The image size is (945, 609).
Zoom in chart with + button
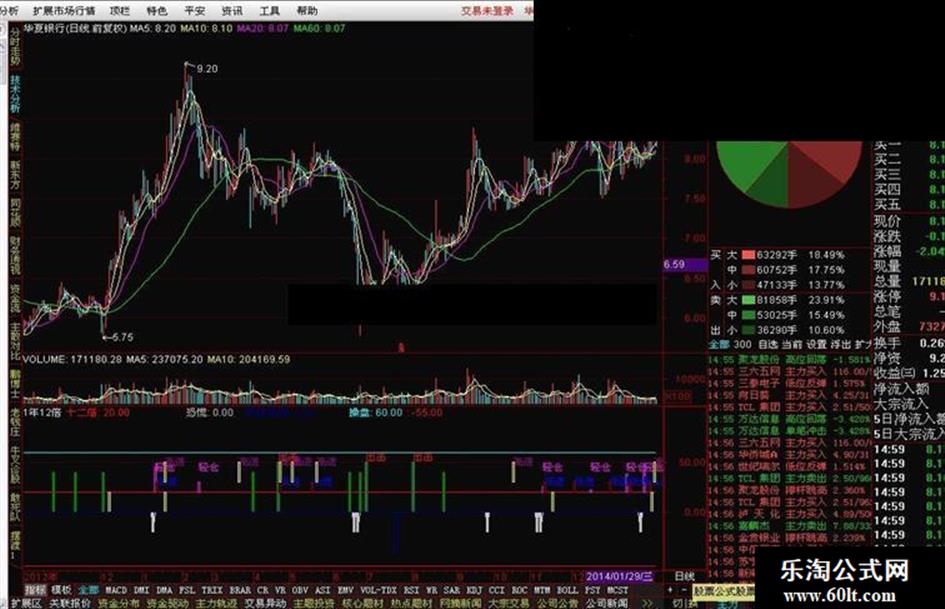tap(671, 590)
